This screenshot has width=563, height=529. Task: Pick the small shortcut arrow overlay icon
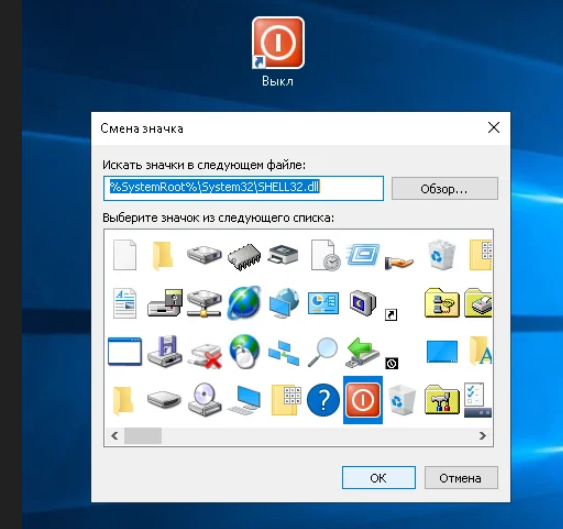click(391, 315)
